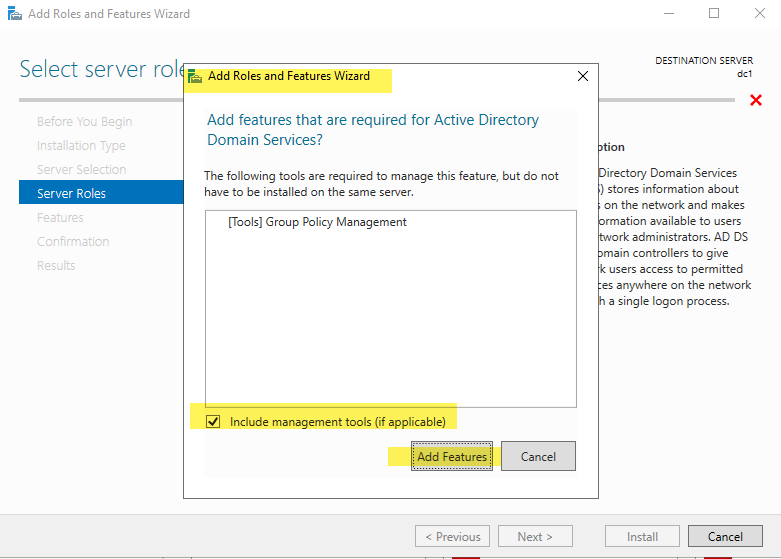
Task: Click the Select server roles page title
Action: point(102,69)
